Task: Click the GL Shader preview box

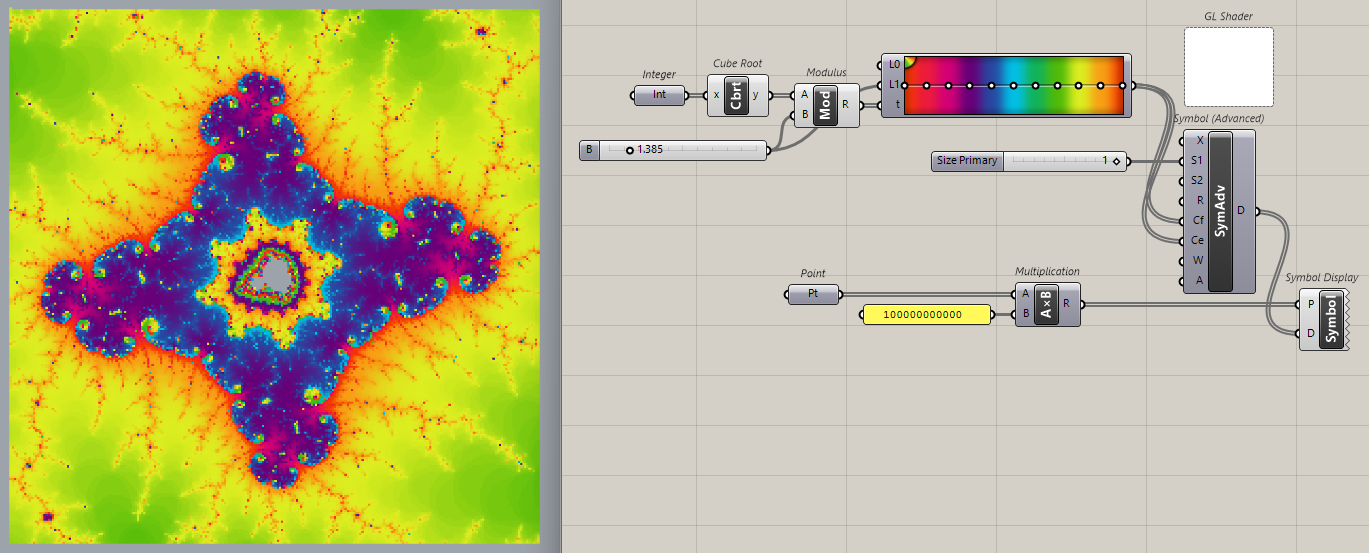Action: click(1228, 66)
